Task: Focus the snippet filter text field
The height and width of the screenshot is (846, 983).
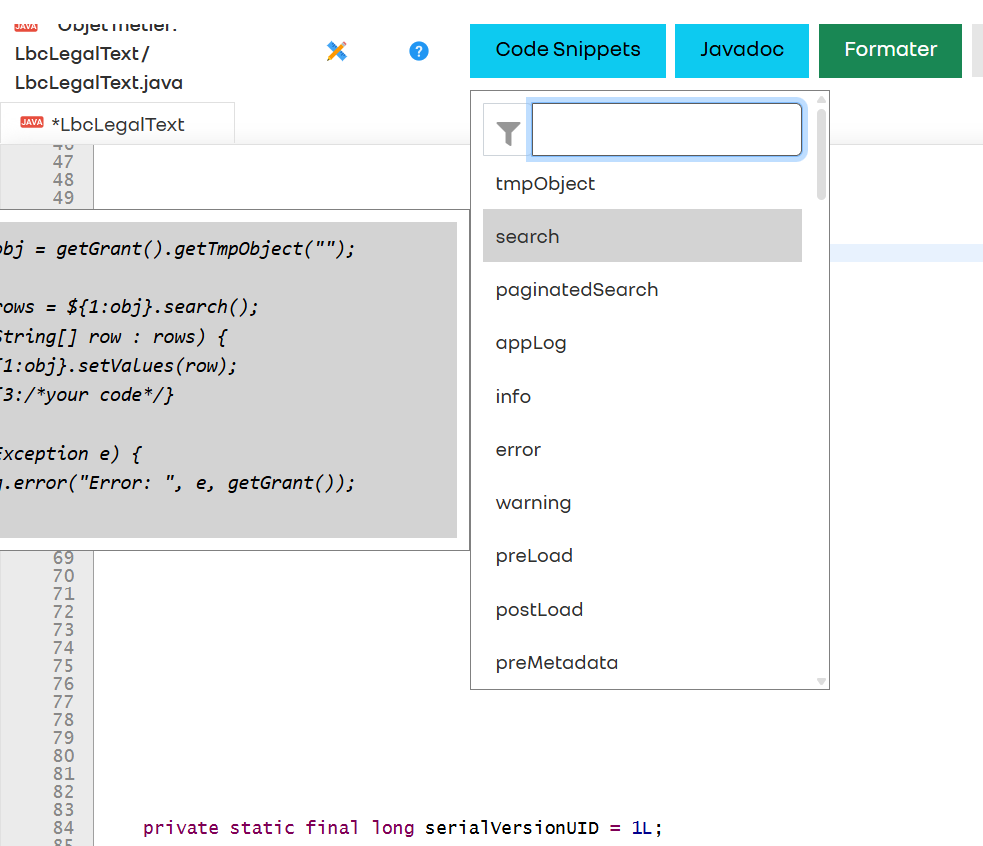Action: [666, 130]
